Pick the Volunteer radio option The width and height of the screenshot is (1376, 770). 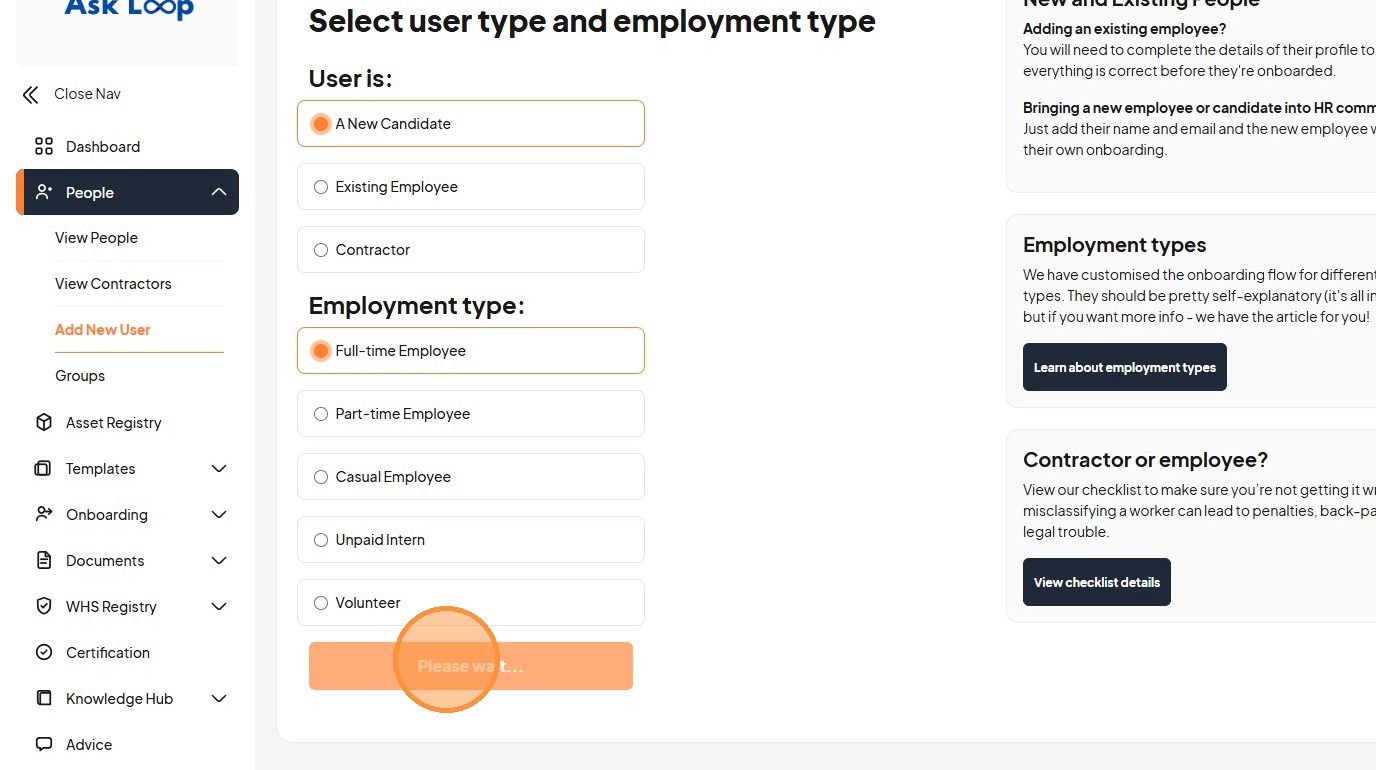(x=321, y=603)
